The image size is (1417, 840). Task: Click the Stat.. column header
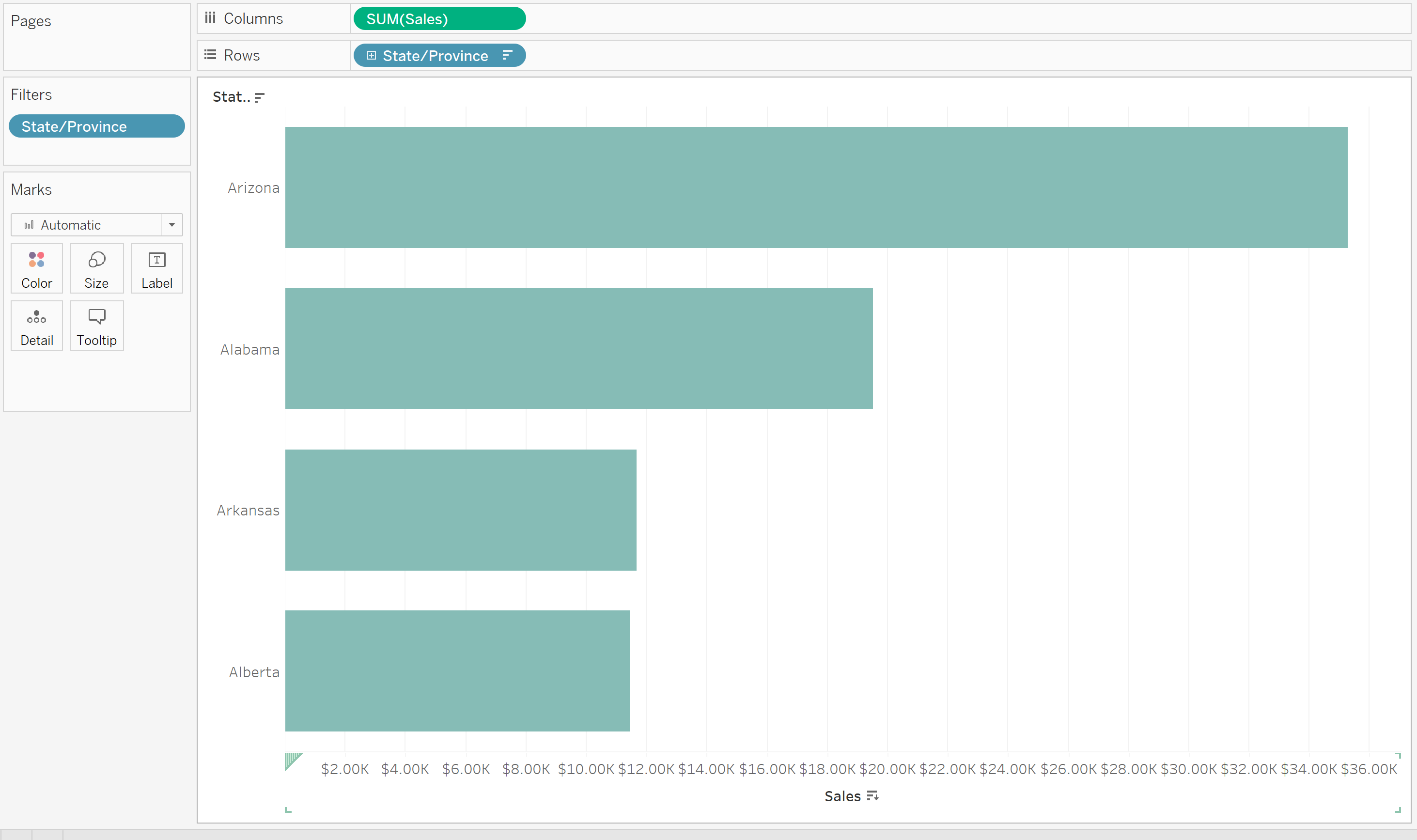pyautogui.click(x=232, y=97)
